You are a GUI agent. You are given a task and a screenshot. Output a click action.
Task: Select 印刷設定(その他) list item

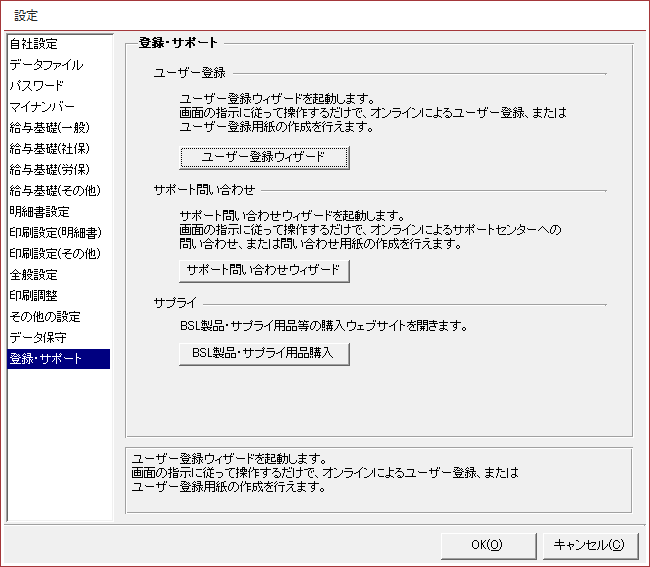pyautogui.click(x=54, y=254)
